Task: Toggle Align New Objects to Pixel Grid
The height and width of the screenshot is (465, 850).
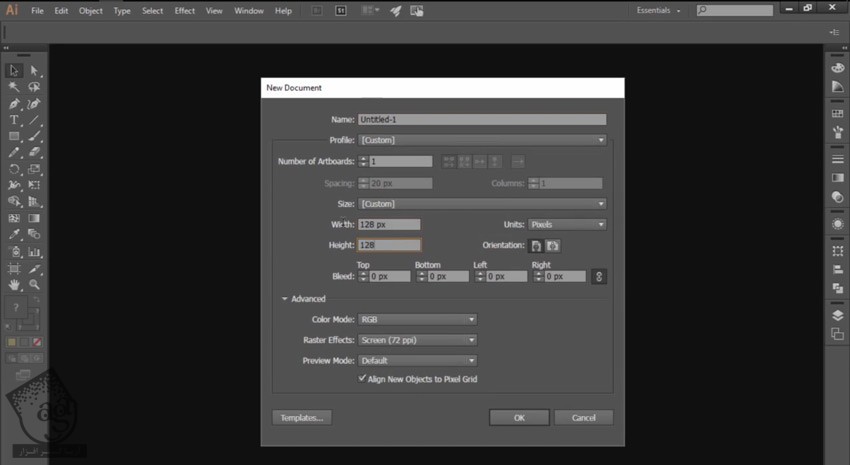Action: (362, 378)
